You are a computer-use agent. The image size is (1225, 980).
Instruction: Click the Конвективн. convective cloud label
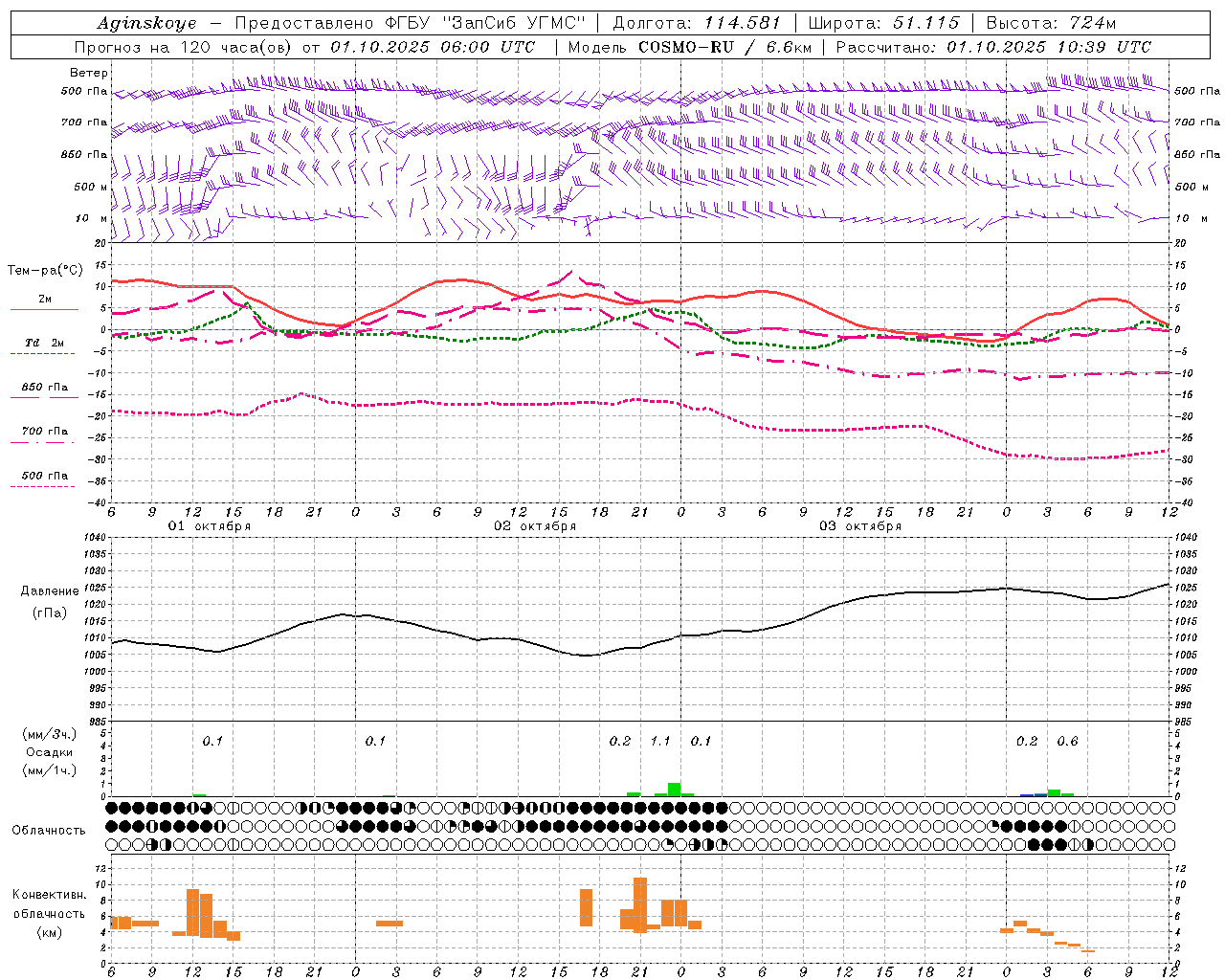[50, 895]
